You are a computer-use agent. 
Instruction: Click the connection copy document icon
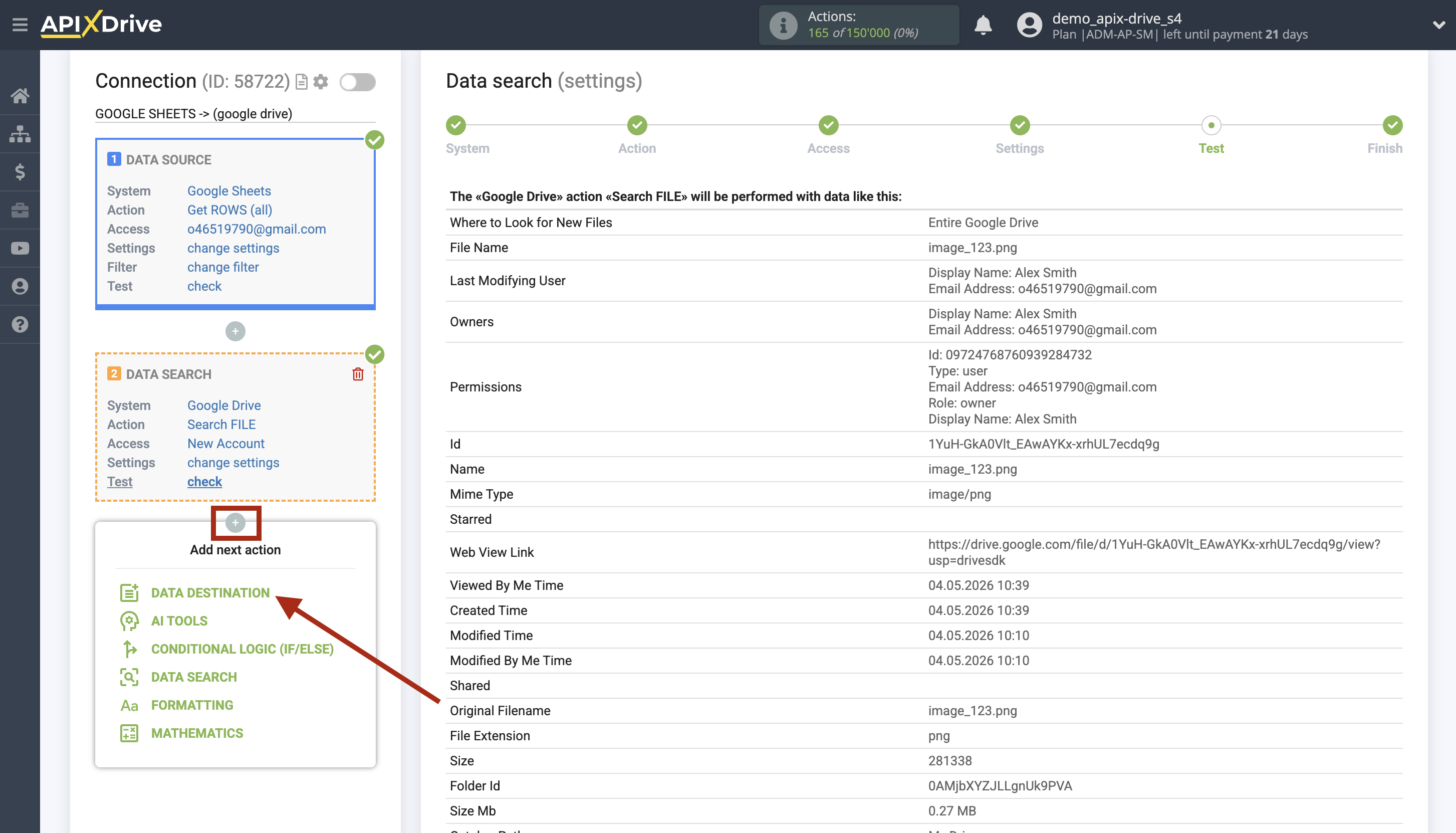pyautogui.click(x=302, y=82)
